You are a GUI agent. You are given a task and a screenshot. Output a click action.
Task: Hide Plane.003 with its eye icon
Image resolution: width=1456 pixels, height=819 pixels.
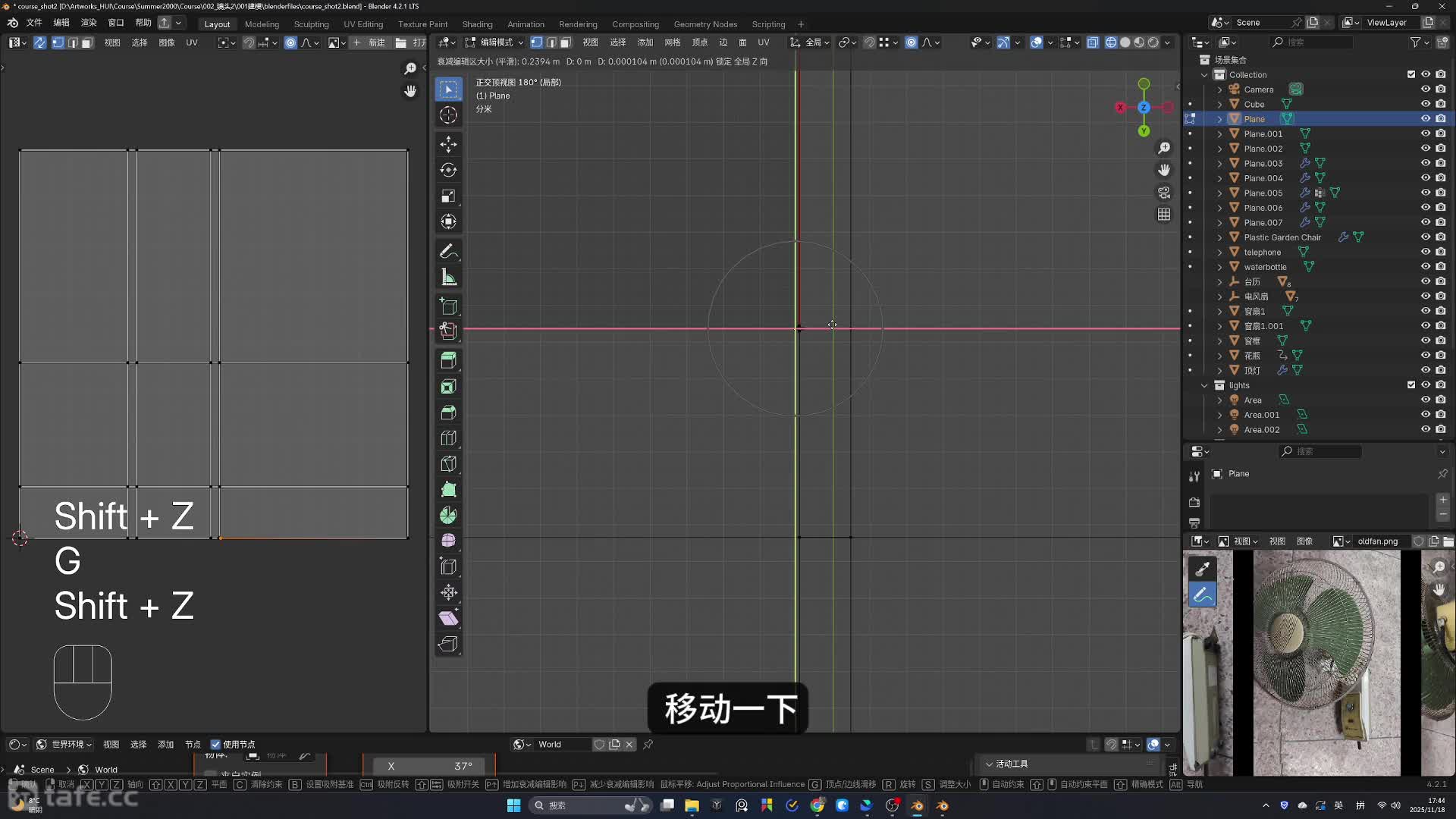[x=1425, y=163]
